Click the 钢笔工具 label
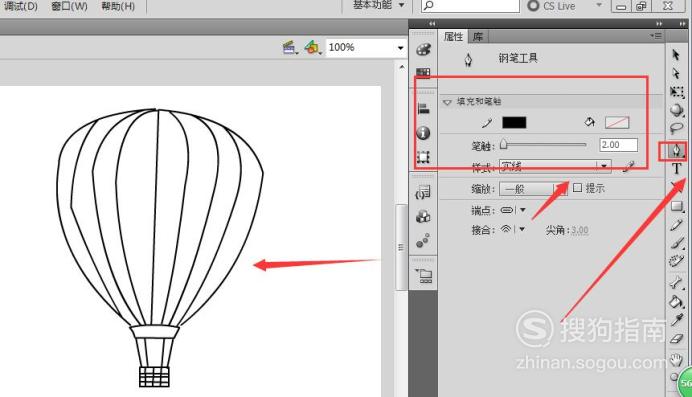The image size is (692, 397). [x=518, y=58]
